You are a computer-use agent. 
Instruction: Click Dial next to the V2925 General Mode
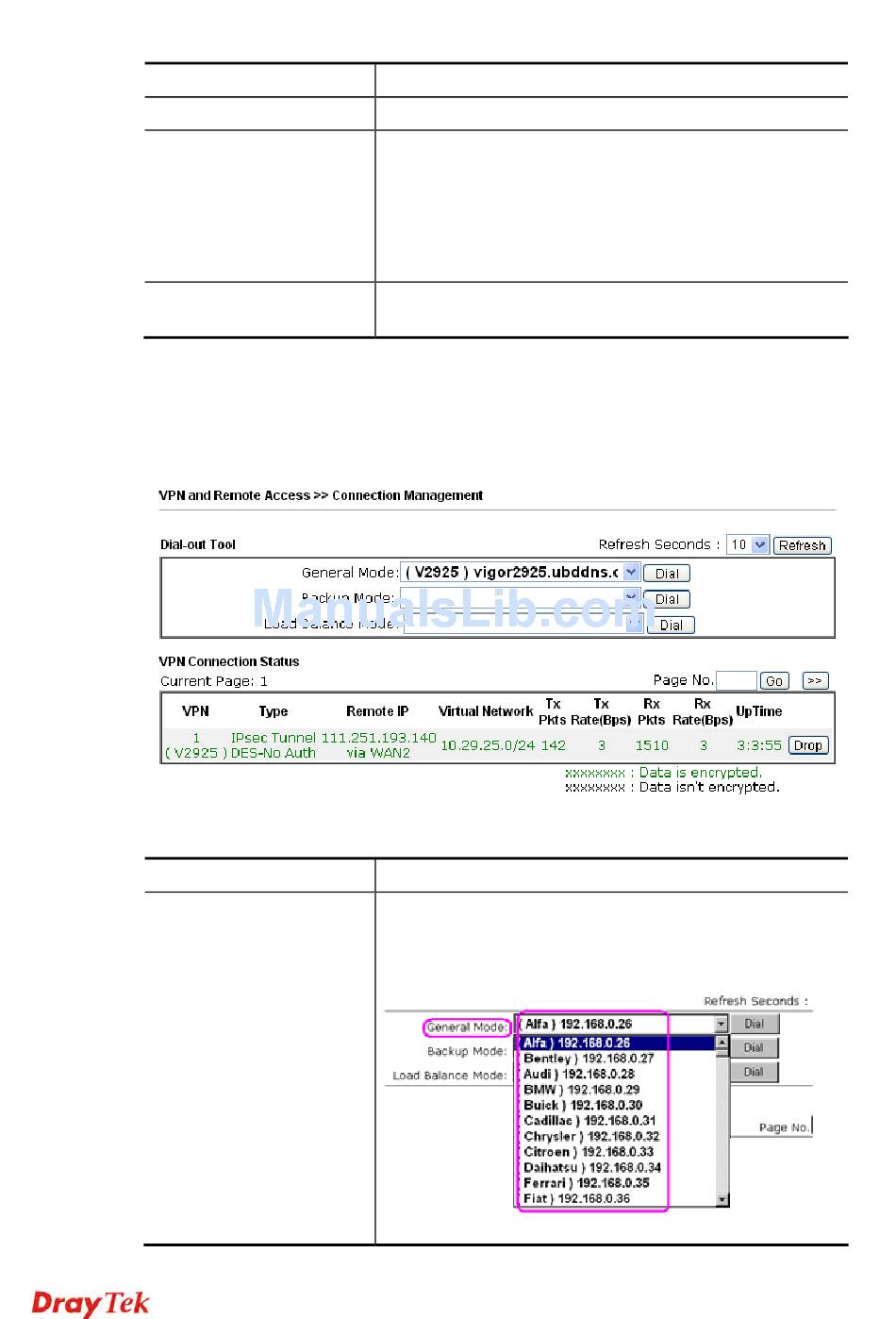point(667,574)
